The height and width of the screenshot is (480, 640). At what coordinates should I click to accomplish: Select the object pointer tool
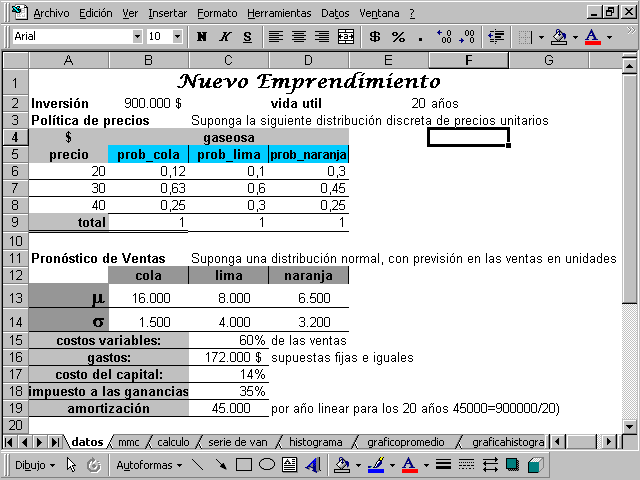click(71, 465)
